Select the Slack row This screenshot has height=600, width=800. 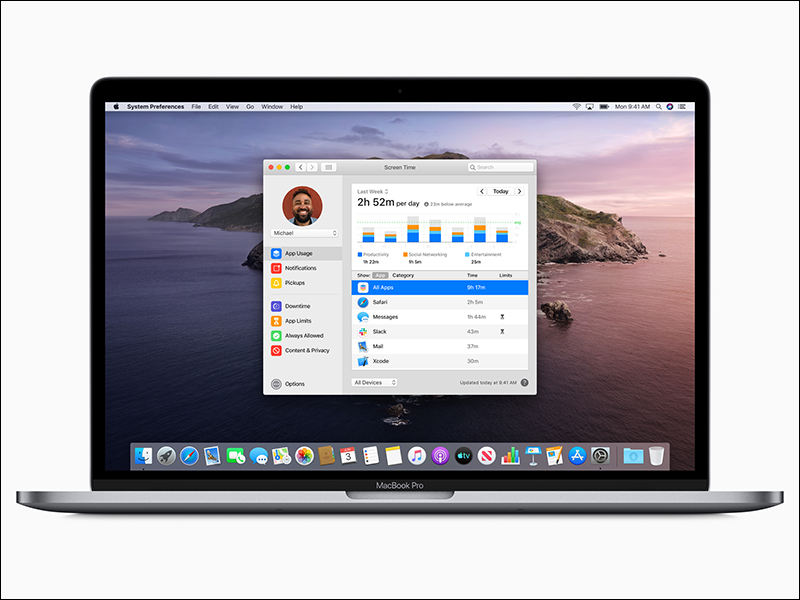click(440, 332)
